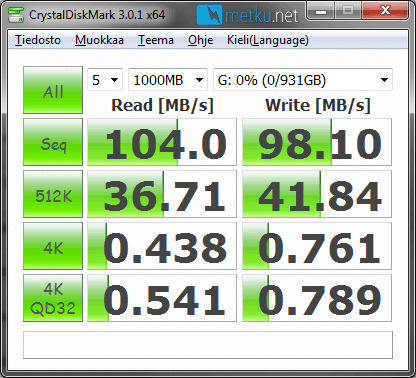Open the test count dropdown showing 5
This screenshot has height=378, width=416.
pyautogui.click(x=105, y=80)
